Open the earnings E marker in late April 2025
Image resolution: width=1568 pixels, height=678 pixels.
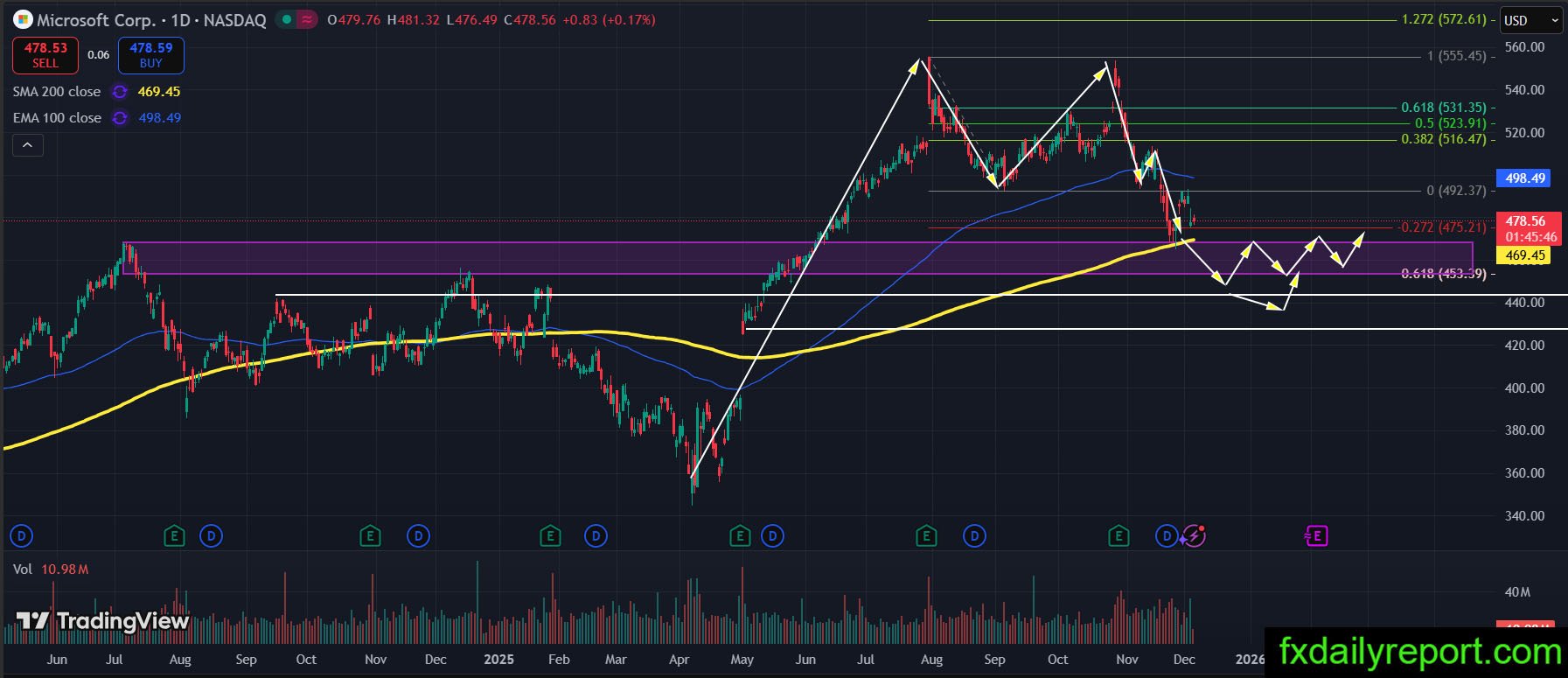[x=741, y=535]
